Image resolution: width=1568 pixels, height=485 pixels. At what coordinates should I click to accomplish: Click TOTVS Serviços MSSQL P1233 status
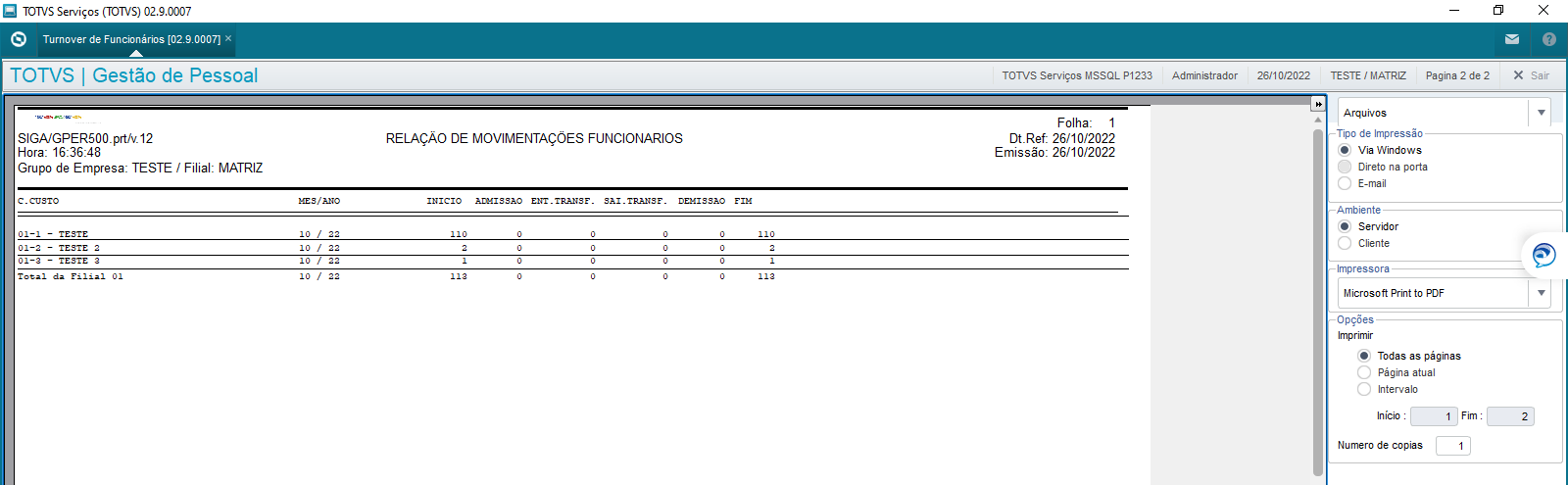[1077, 75]
